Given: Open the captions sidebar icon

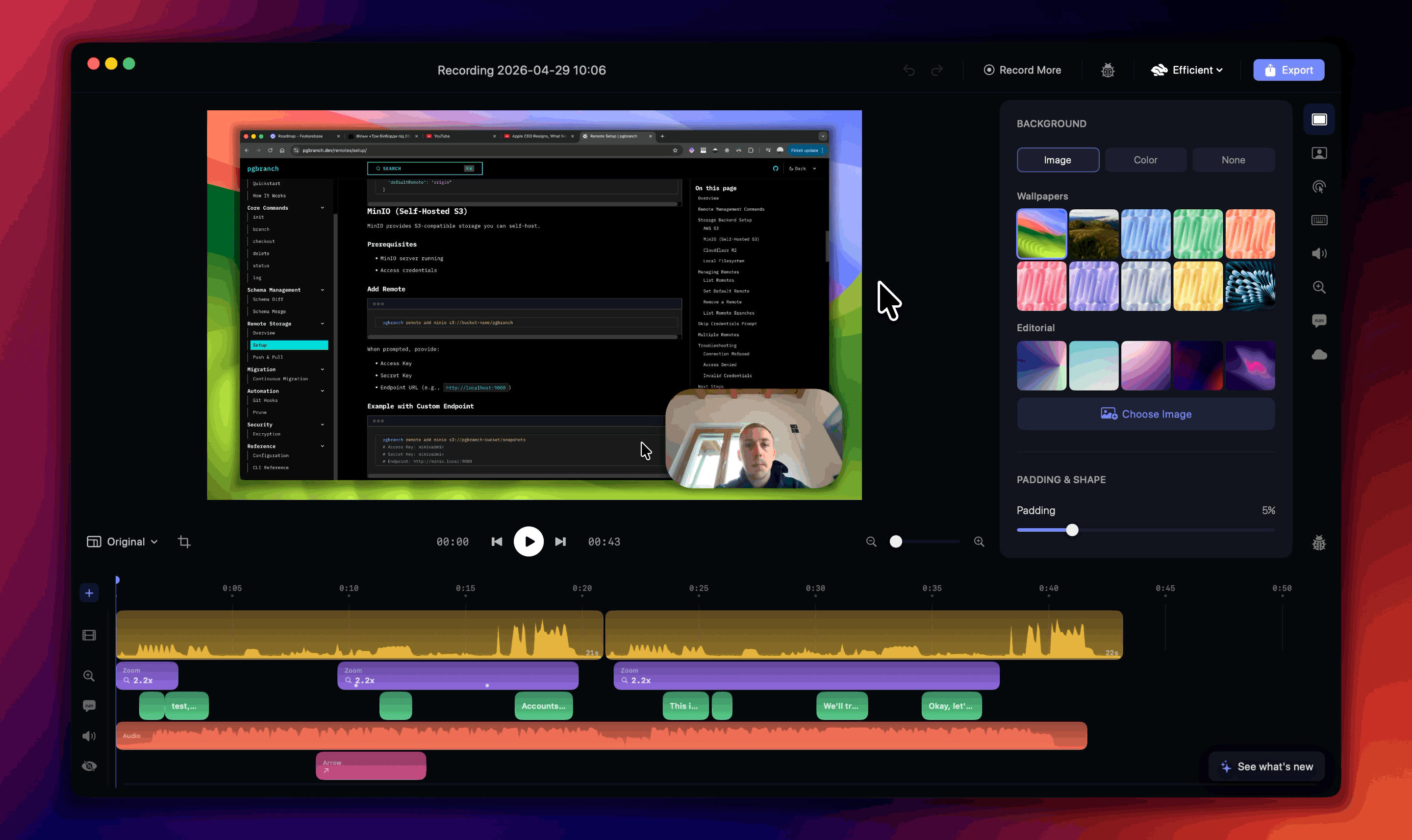Looking at the screenshot, I should [x=1318, y=321].
